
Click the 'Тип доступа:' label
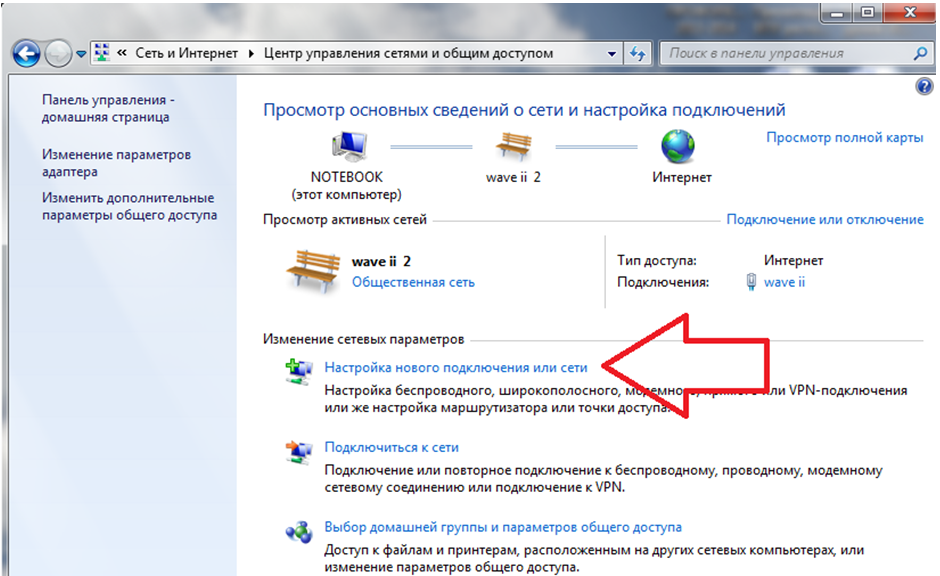point(657,261)
